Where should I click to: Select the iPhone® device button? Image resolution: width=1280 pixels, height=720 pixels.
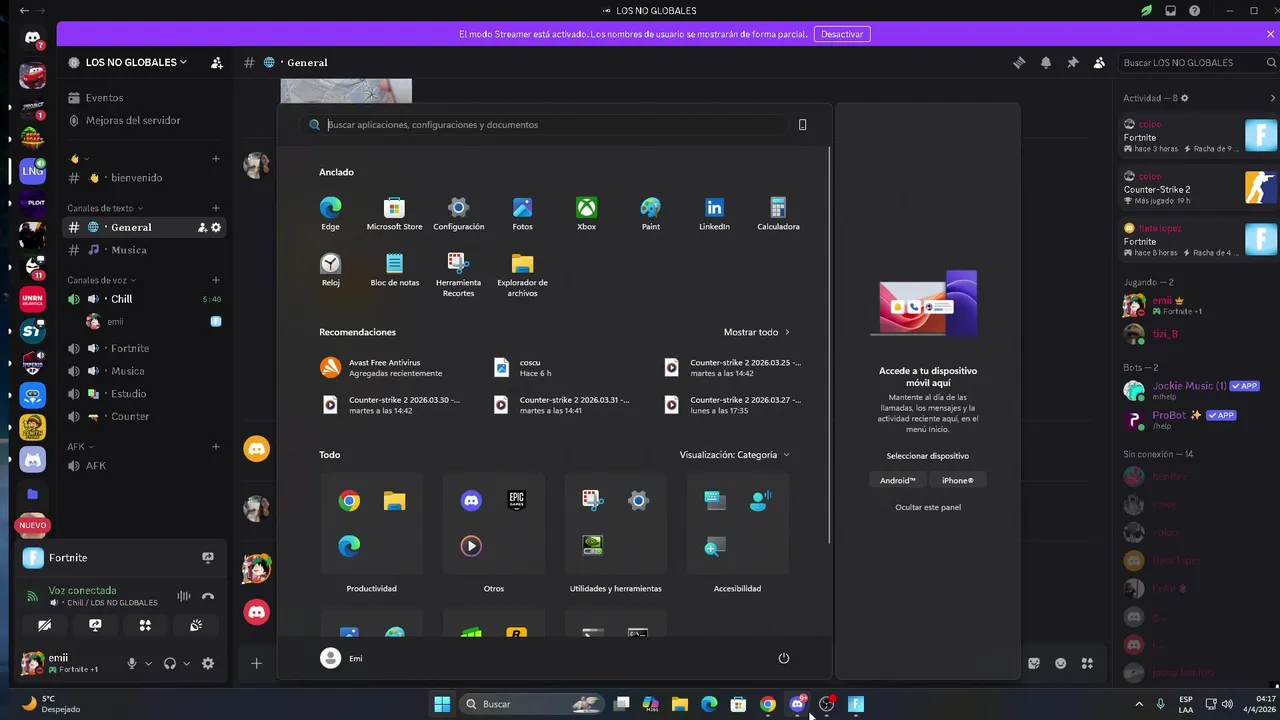click(x=957, y=480)
